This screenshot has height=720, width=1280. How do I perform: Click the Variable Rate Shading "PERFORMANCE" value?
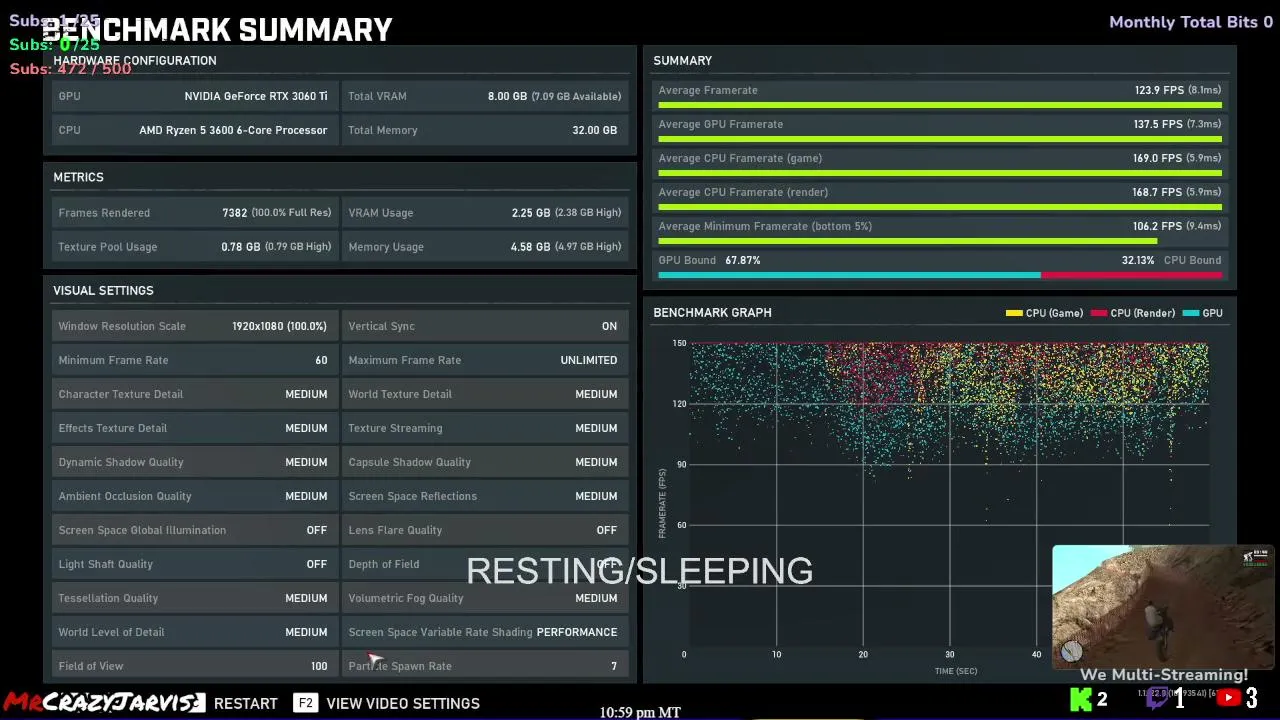pyautogui.click(x=577, y=632)
